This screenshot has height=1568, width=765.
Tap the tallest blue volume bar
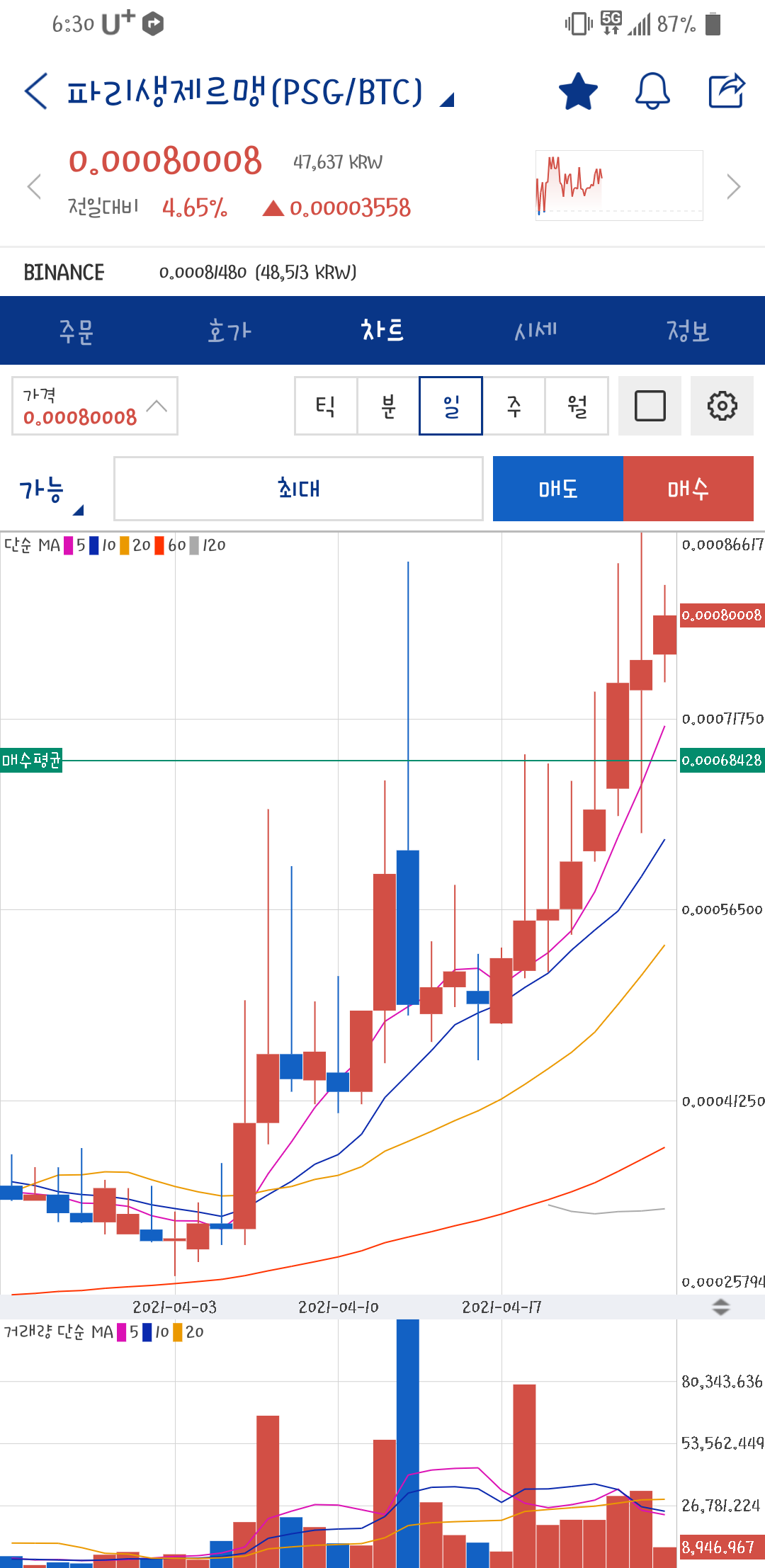pos(407,1443)
